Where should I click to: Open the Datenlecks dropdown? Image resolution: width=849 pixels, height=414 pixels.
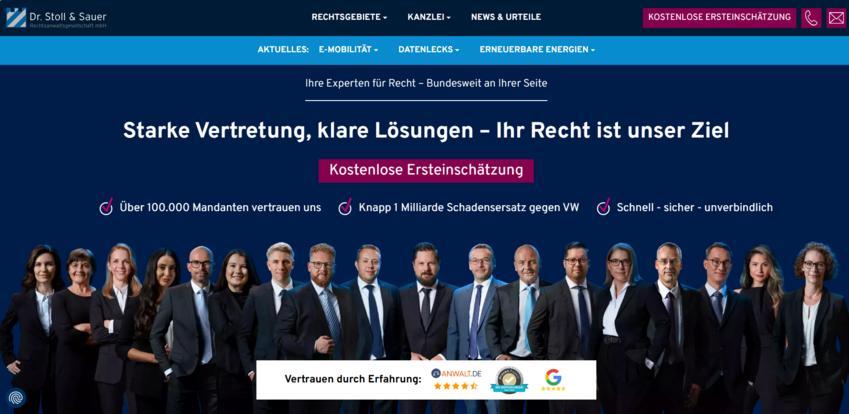click(x=428, y=49)
